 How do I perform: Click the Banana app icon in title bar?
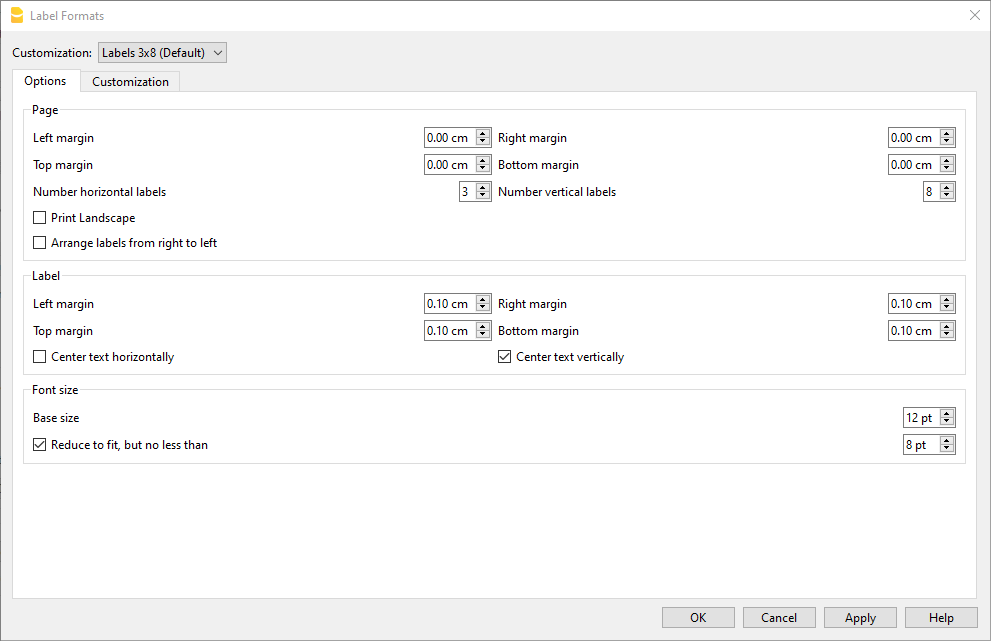coord(16,15)
